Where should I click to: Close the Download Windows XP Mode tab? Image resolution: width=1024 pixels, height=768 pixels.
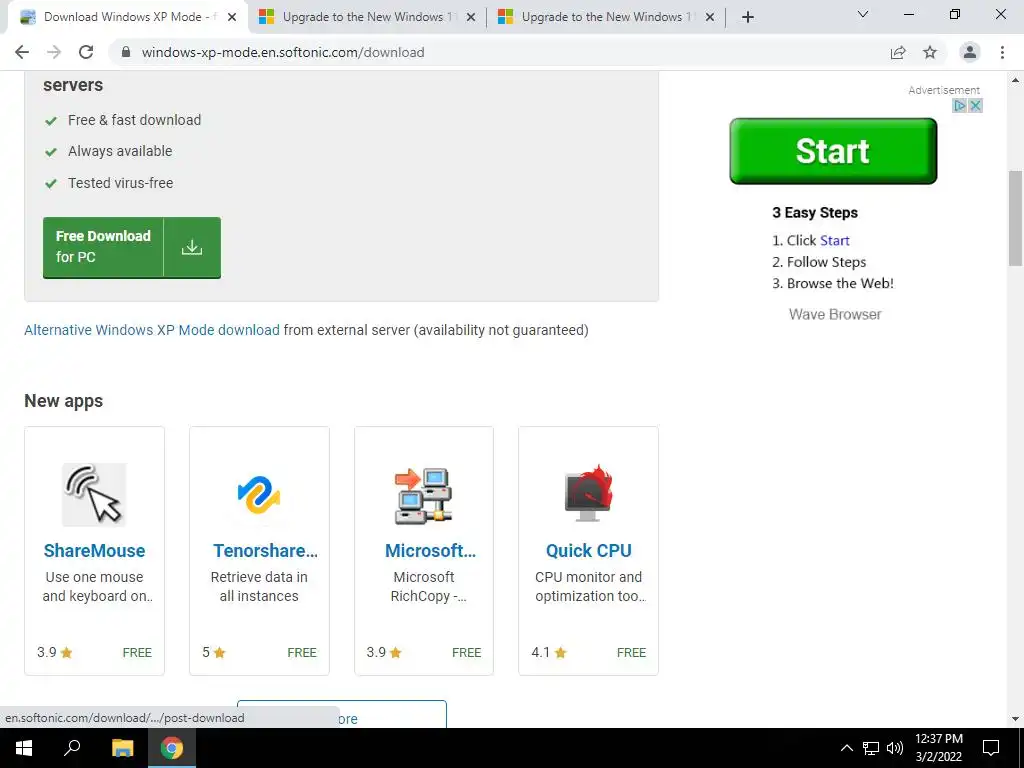pyautogui.click(x=232, y=17)
